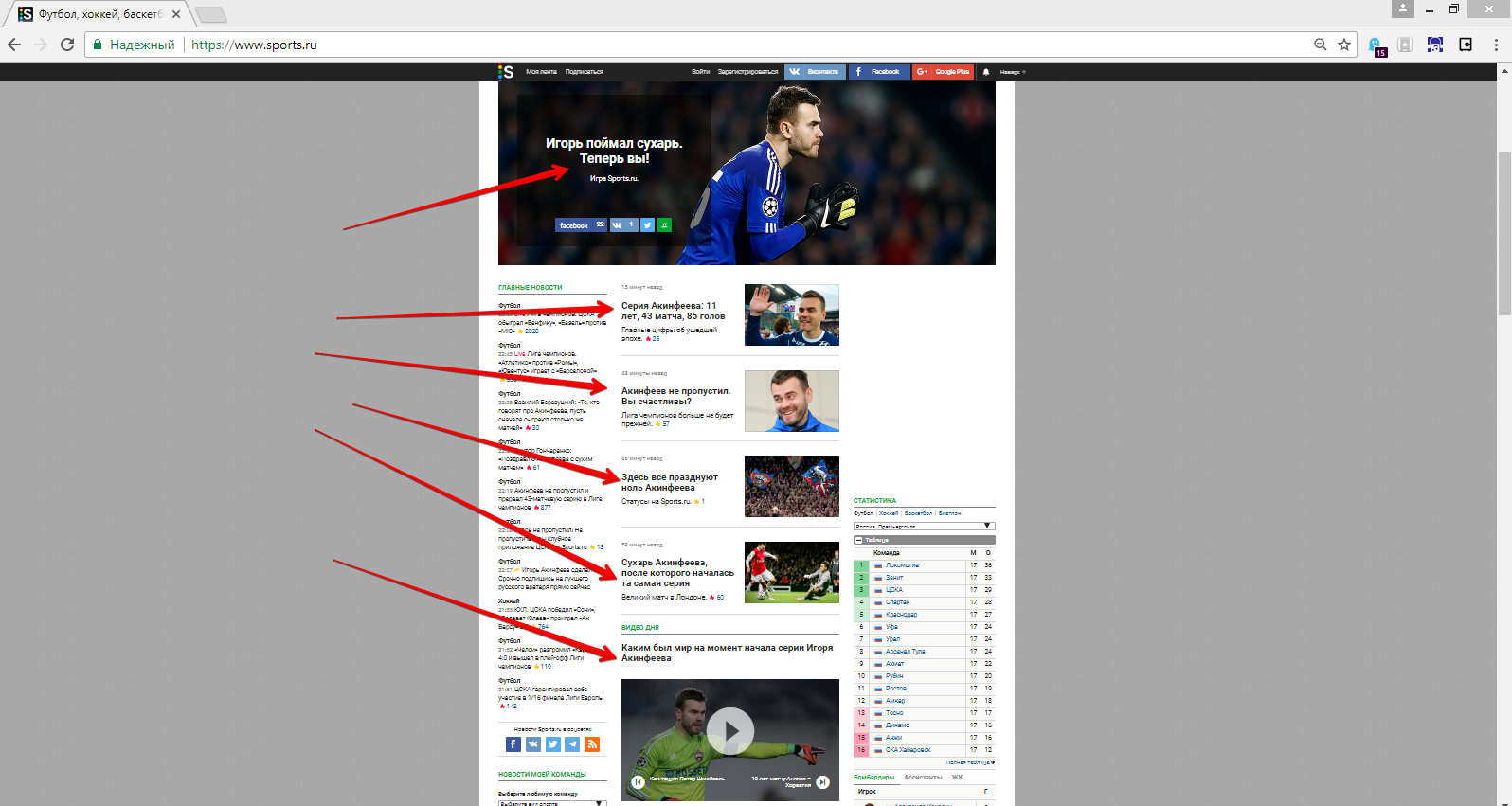Open a new browser tab

210,14
